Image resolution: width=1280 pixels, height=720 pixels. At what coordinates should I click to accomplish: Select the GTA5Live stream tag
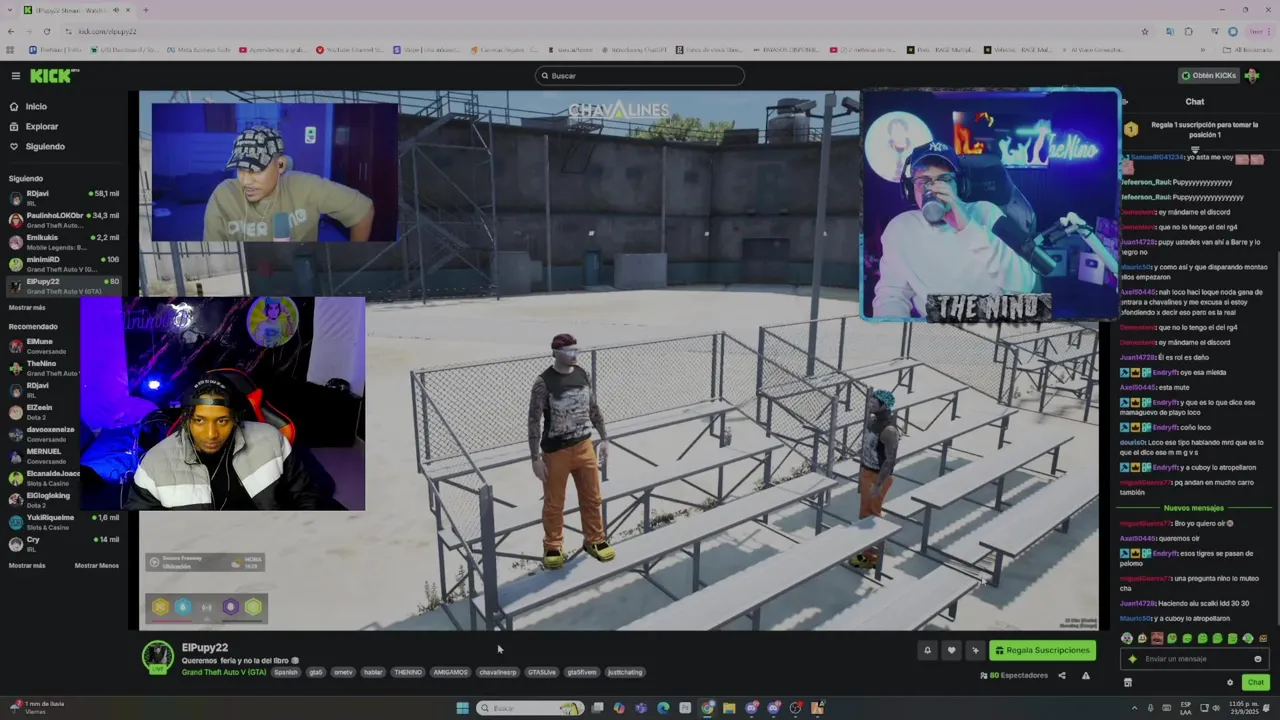pyautogui.click(x=542, y=672)
